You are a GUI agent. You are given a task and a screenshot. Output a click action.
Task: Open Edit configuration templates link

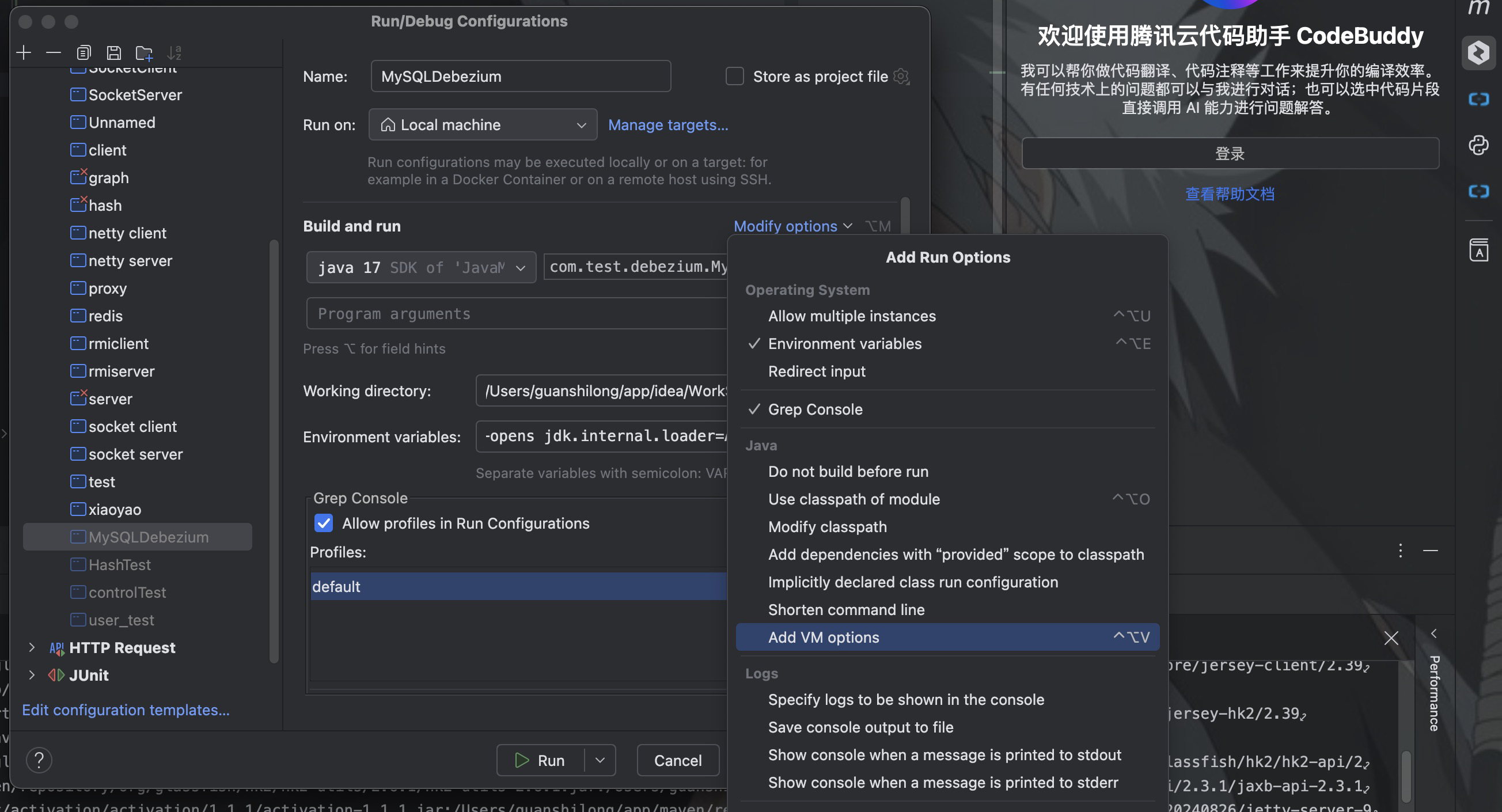coord(126,709)
